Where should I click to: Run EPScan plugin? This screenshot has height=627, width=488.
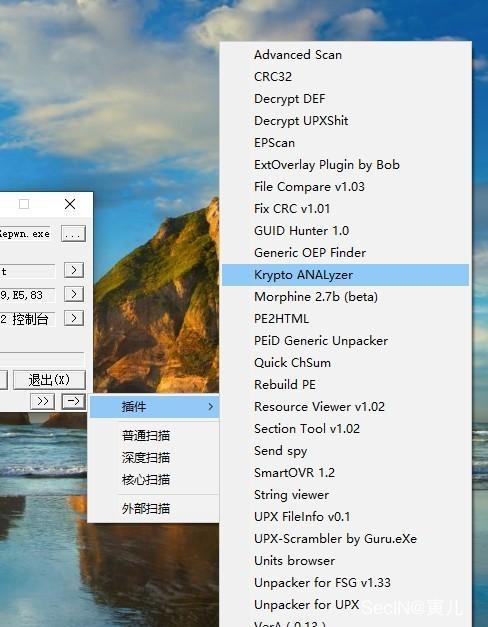click(x=345, y=143)
